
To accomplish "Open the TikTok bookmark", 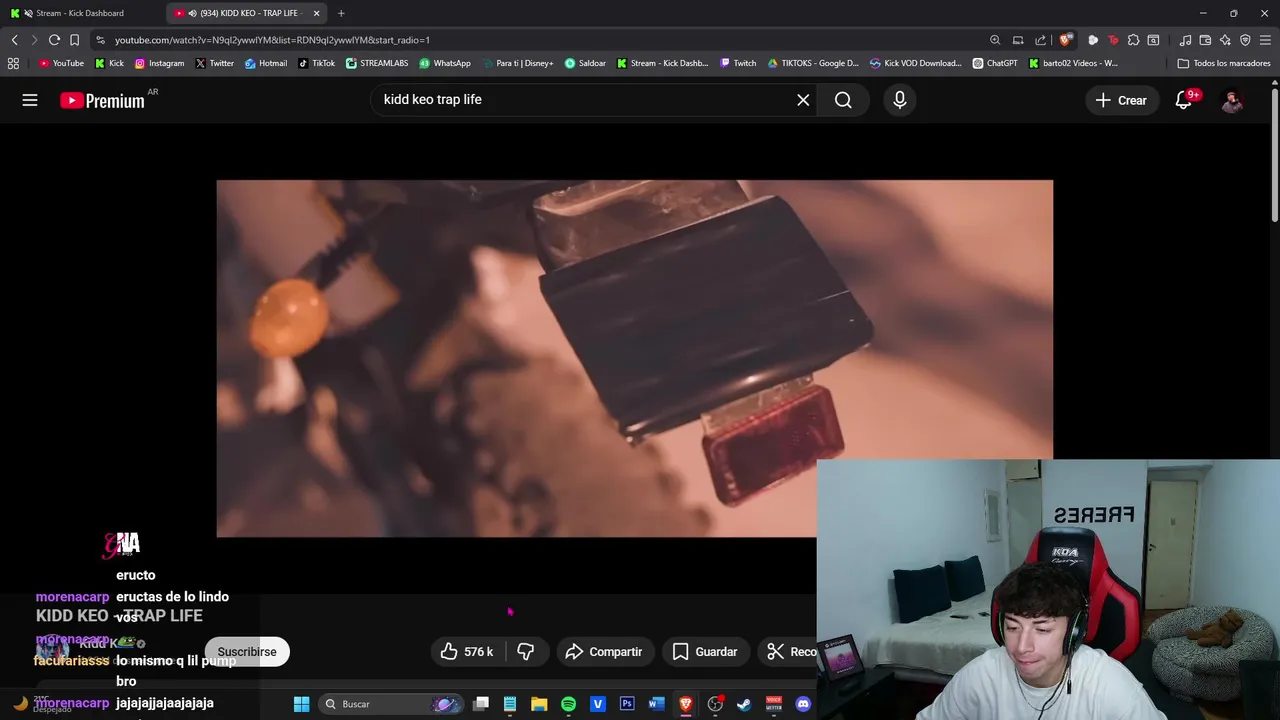I will tap(317, 63).
